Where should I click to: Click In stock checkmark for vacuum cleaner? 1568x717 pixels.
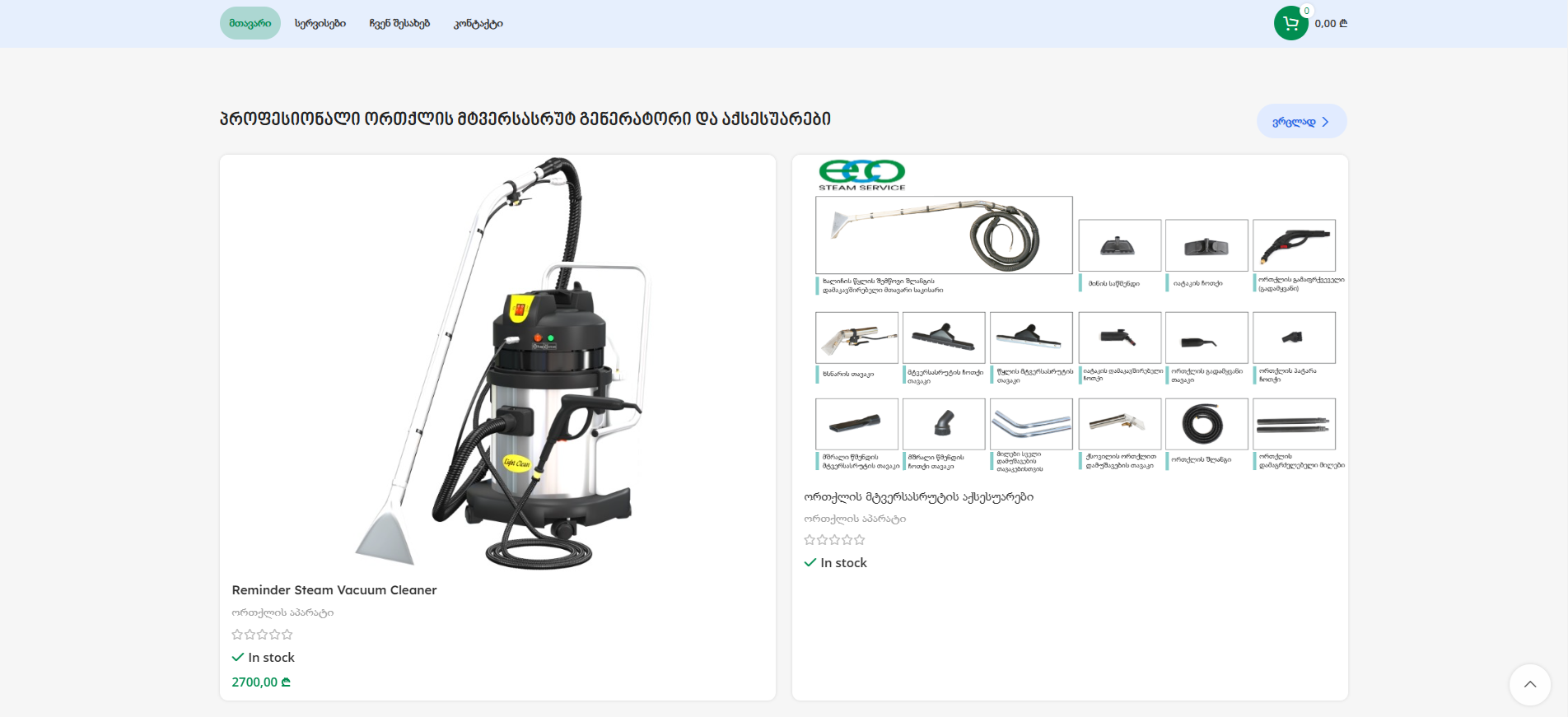coord(238,657)
